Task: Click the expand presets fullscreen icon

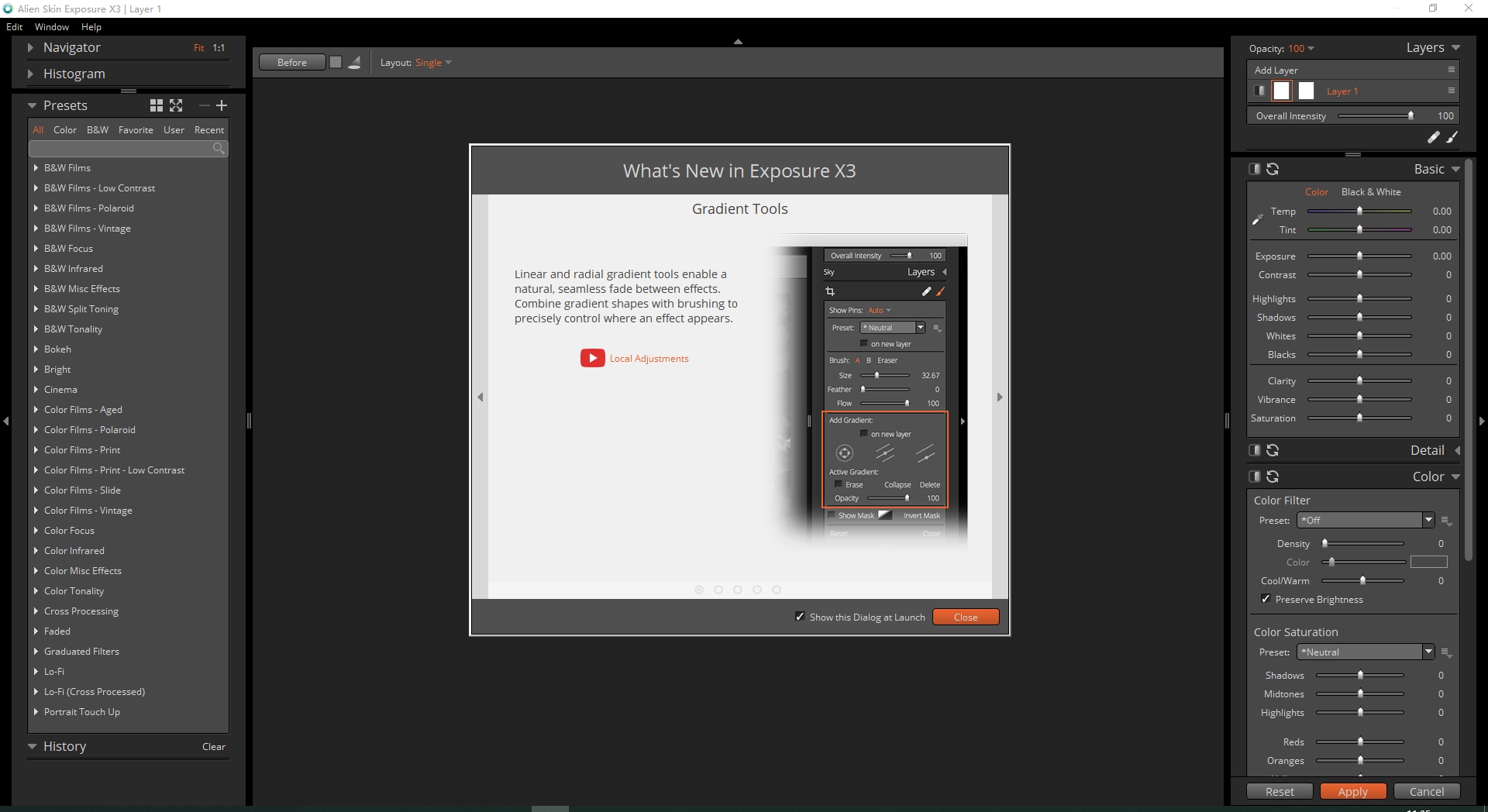Action: (176, 105)
